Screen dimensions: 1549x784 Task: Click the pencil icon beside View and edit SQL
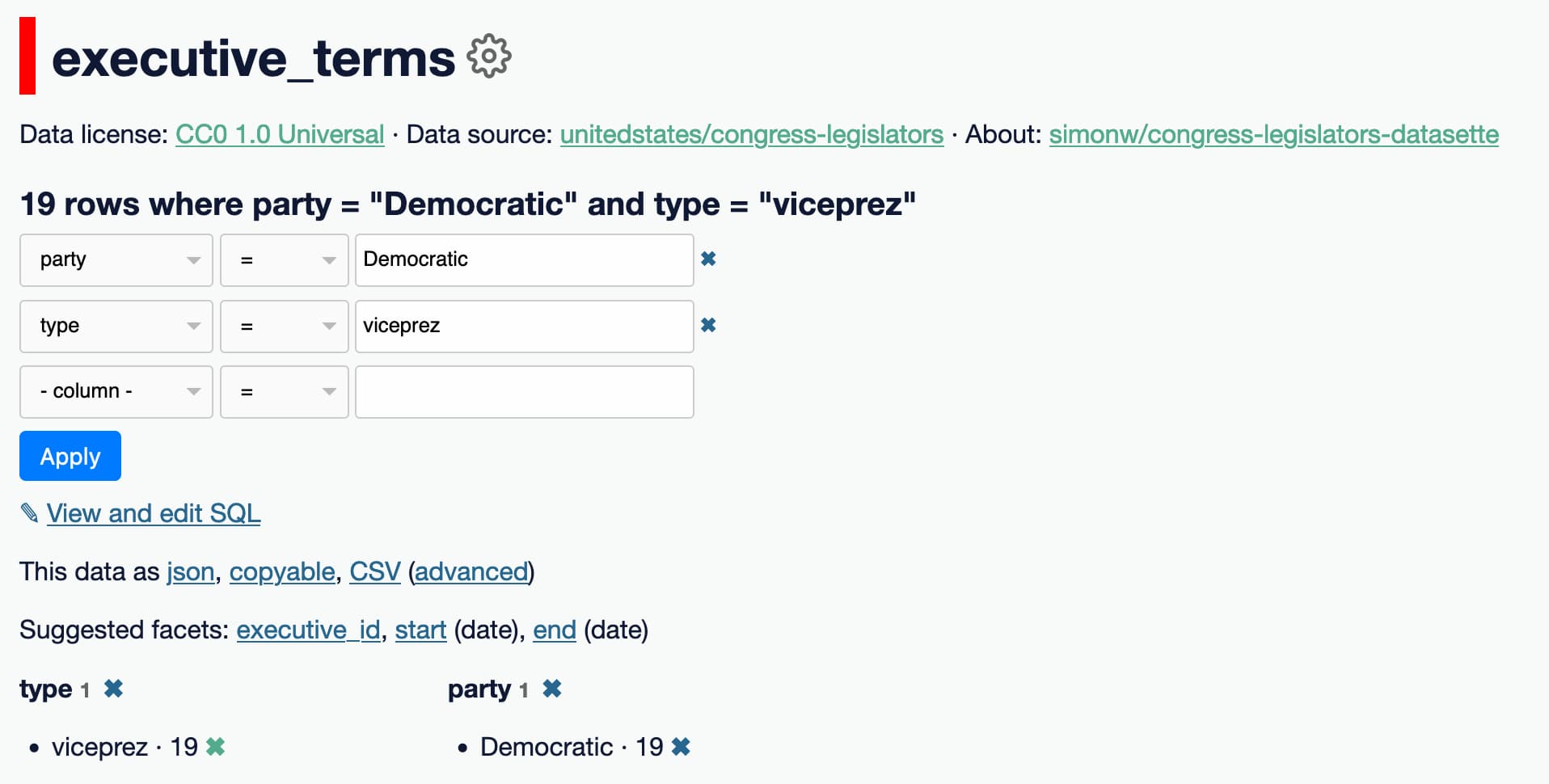click(x=28, y=512)
